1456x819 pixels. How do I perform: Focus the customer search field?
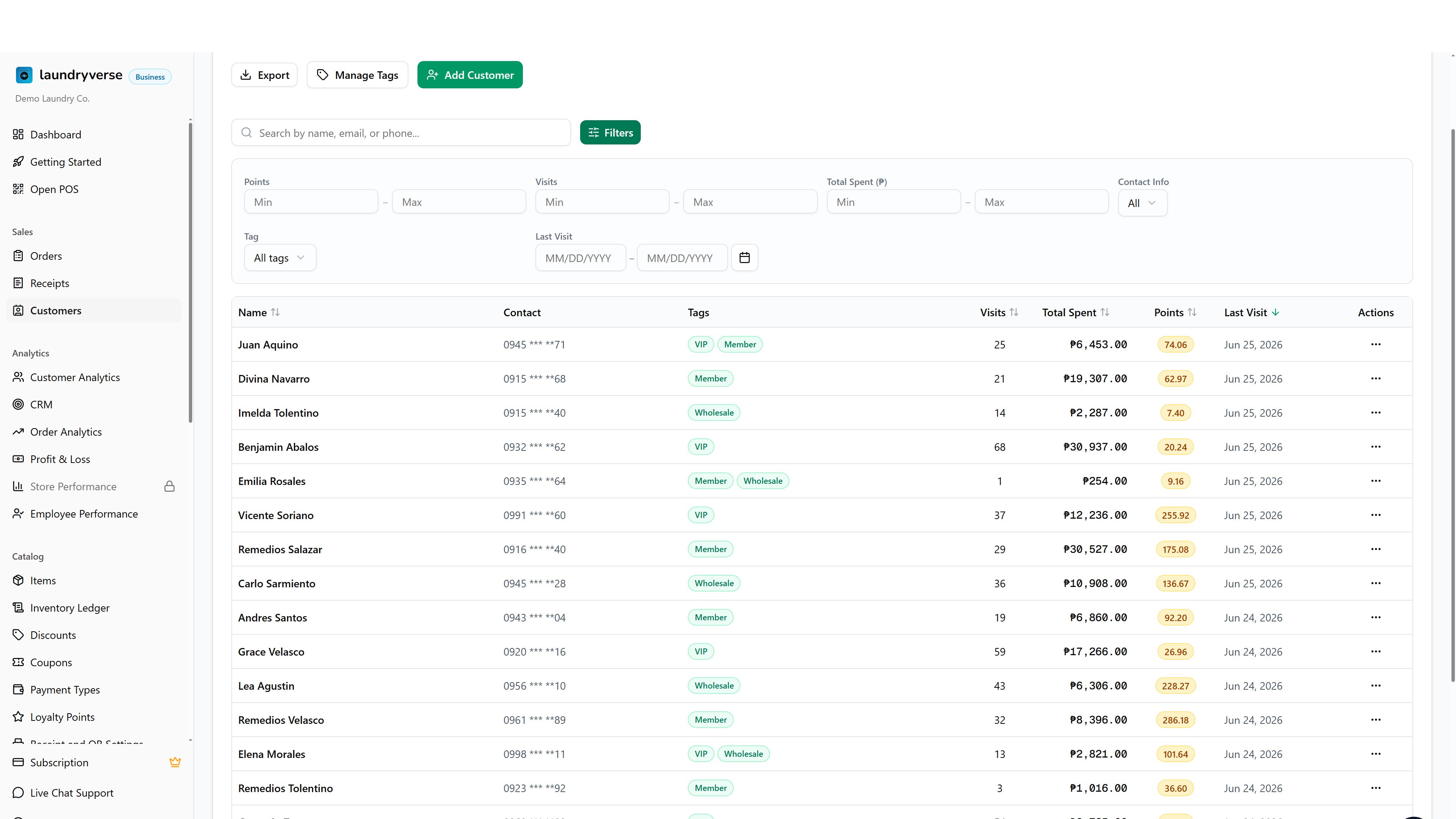pos(401,133)
